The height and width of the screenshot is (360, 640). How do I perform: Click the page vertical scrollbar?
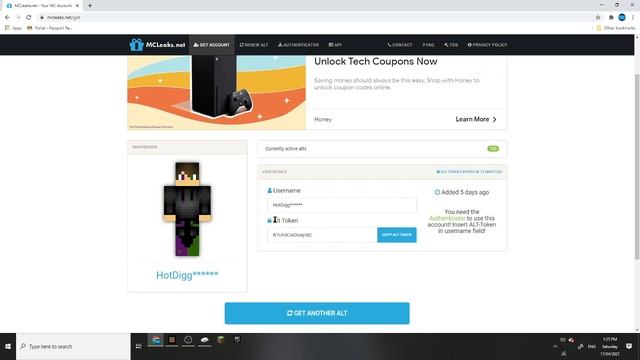(637, 167)
